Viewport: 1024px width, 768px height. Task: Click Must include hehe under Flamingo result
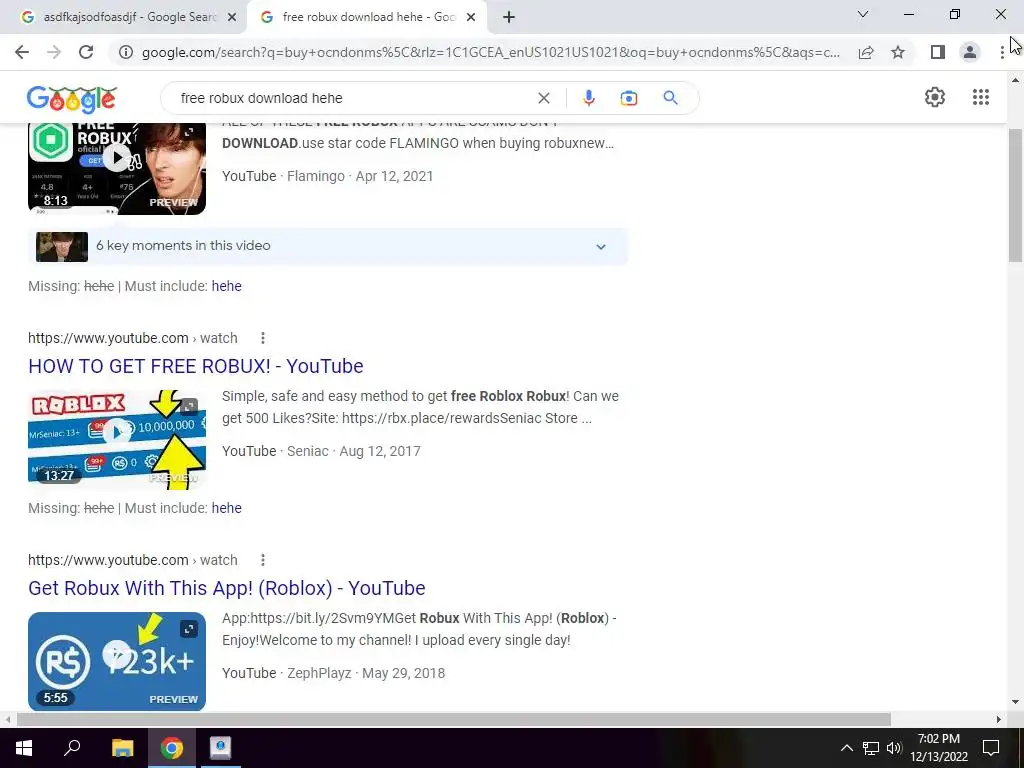227,286
